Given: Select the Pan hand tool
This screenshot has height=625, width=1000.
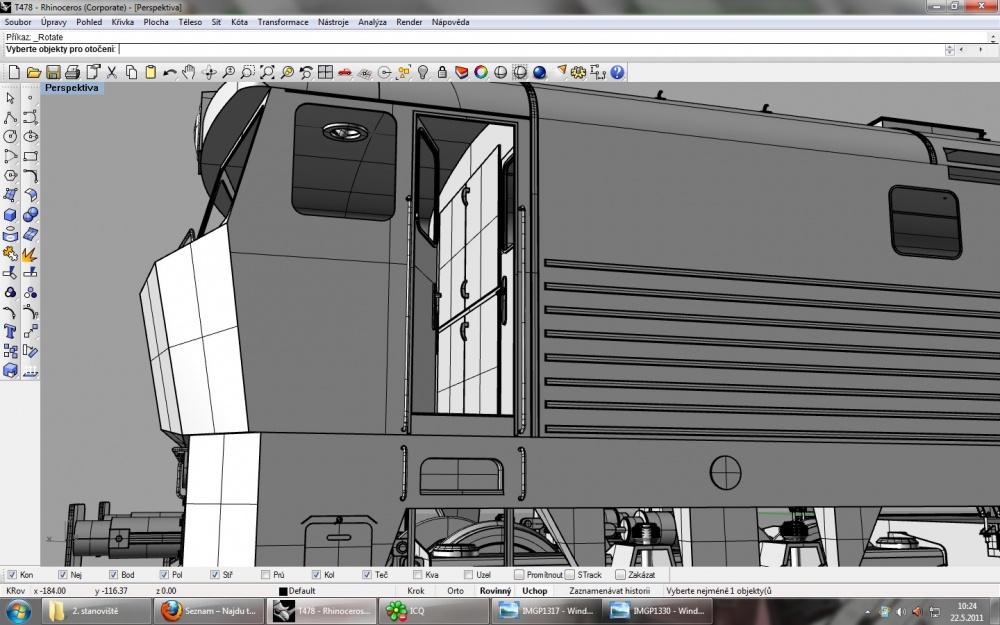Looking at the screenshot, I should coord(188,72).
